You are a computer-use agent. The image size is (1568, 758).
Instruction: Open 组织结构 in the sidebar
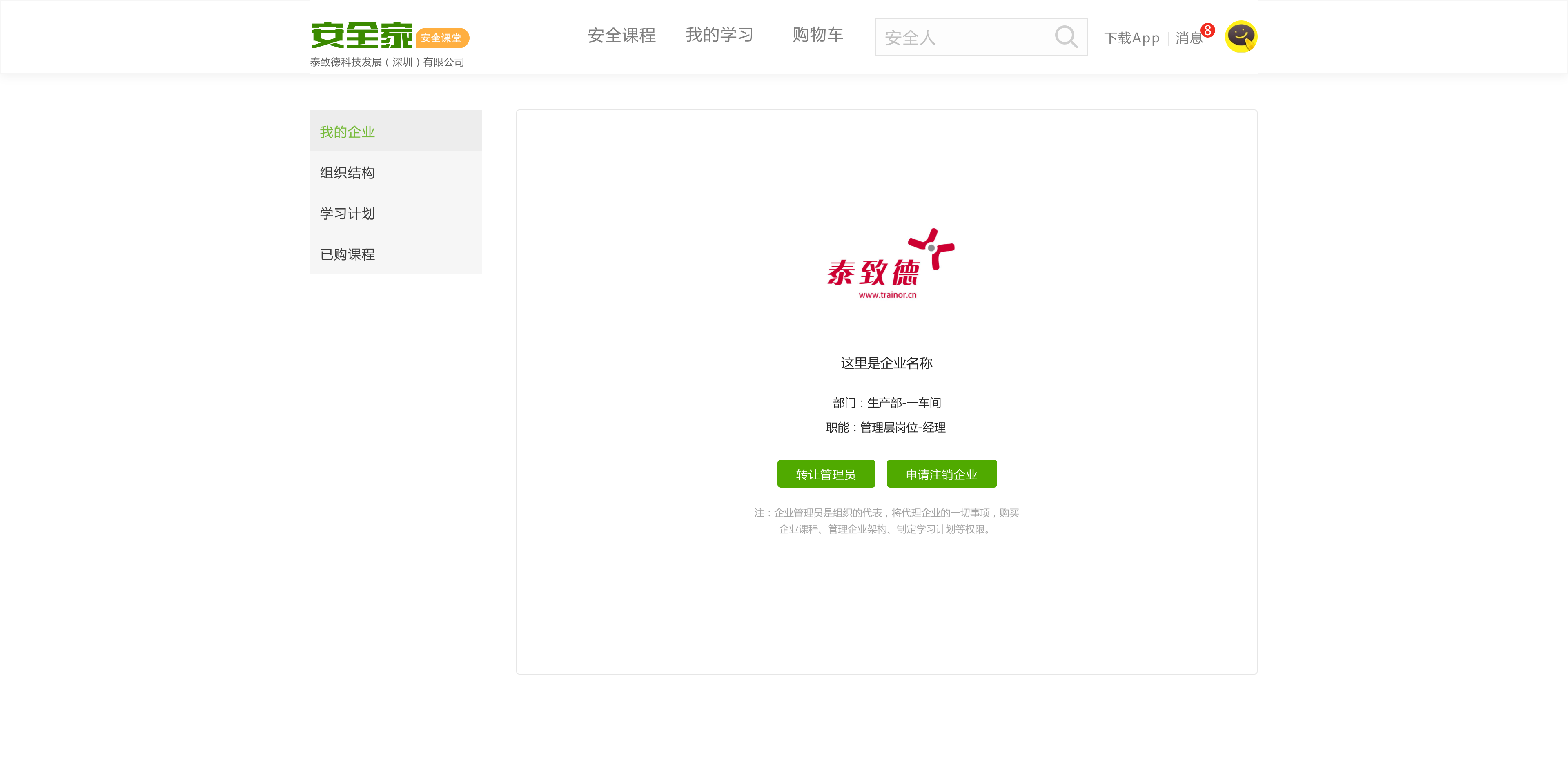pos(396,172)
